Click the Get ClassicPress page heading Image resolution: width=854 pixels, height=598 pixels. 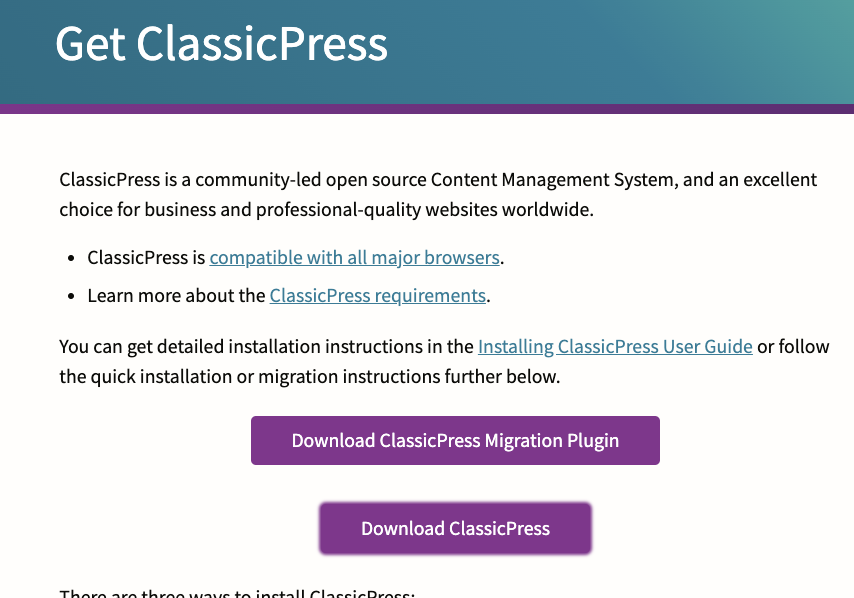221,44
